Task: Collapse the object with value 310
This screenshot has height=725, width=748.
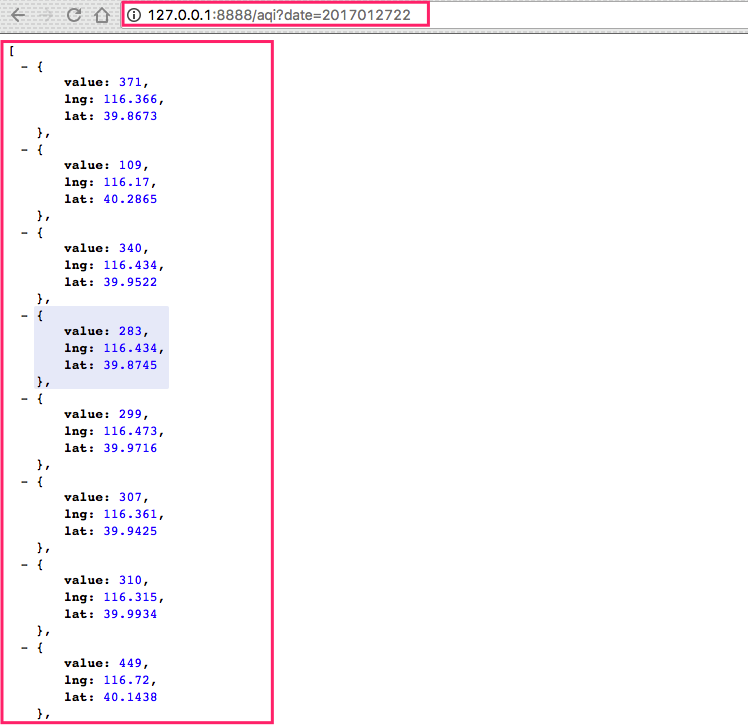Action: pos(24,565)
